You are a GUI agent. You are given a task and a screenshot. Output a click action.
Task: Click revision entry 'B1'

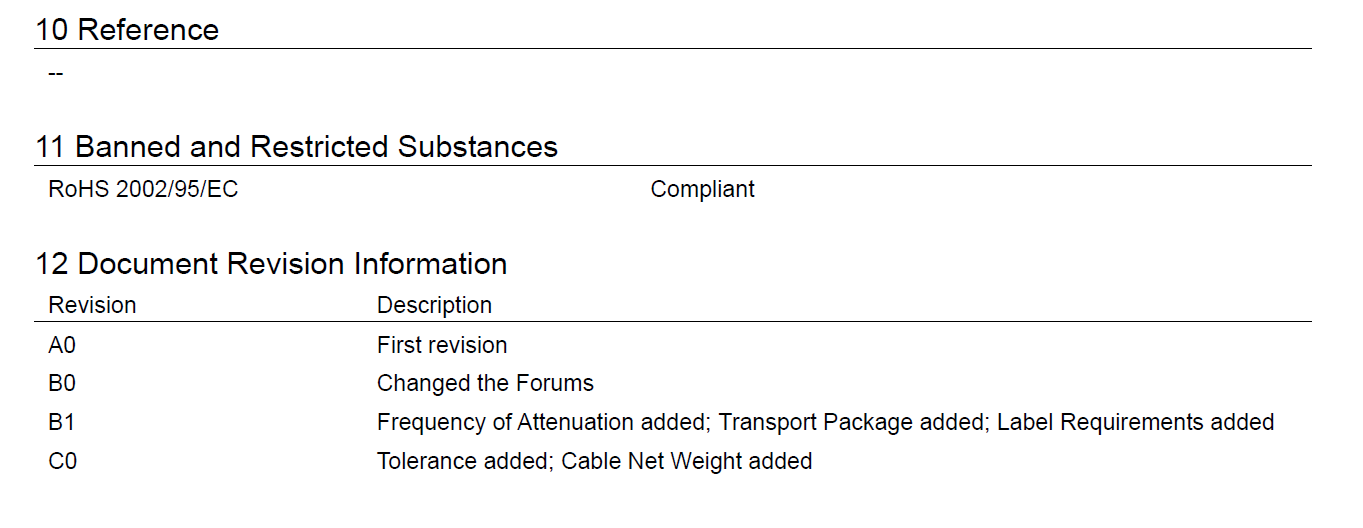62,423
